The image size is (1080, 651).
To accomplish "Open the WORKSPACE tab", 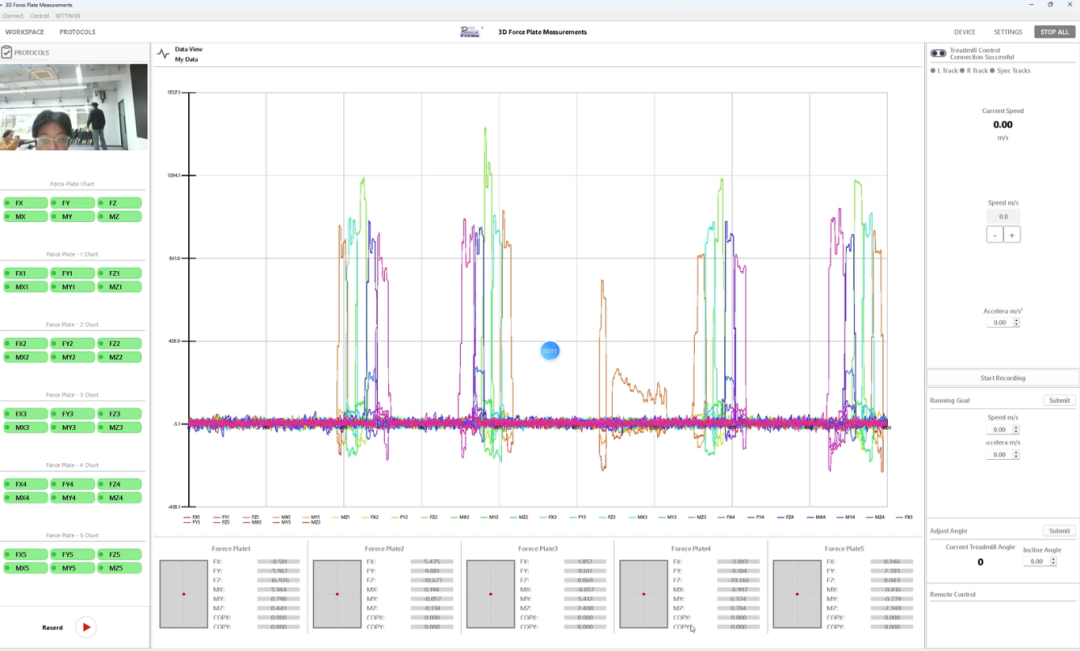I will pyautogui.click(x=25, y=32).
